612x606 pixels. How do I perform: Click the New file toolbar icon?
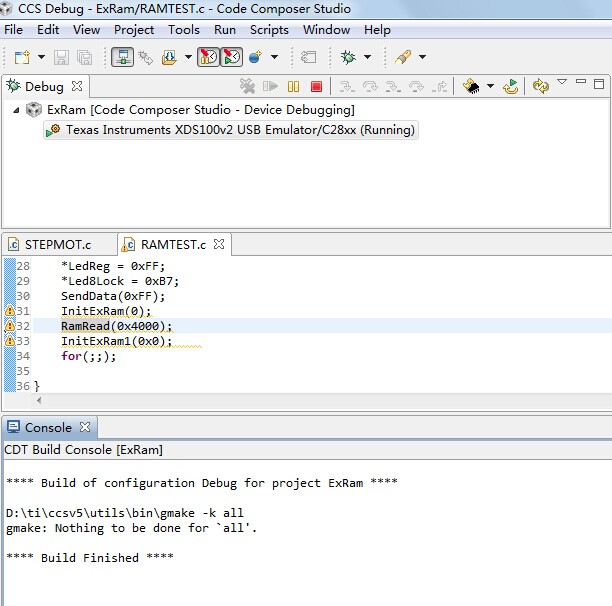[20, 57]
